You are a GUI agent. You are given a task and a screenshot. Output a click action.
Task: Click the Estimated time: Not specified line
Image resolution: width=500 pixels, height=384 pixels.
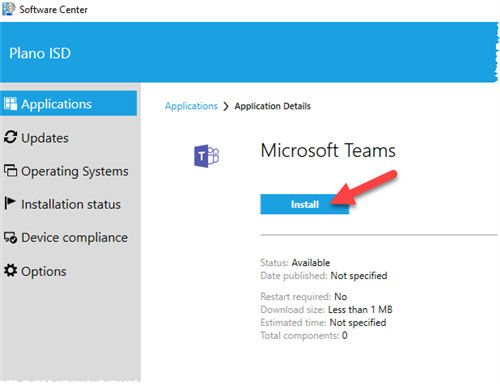coord(323,322)
